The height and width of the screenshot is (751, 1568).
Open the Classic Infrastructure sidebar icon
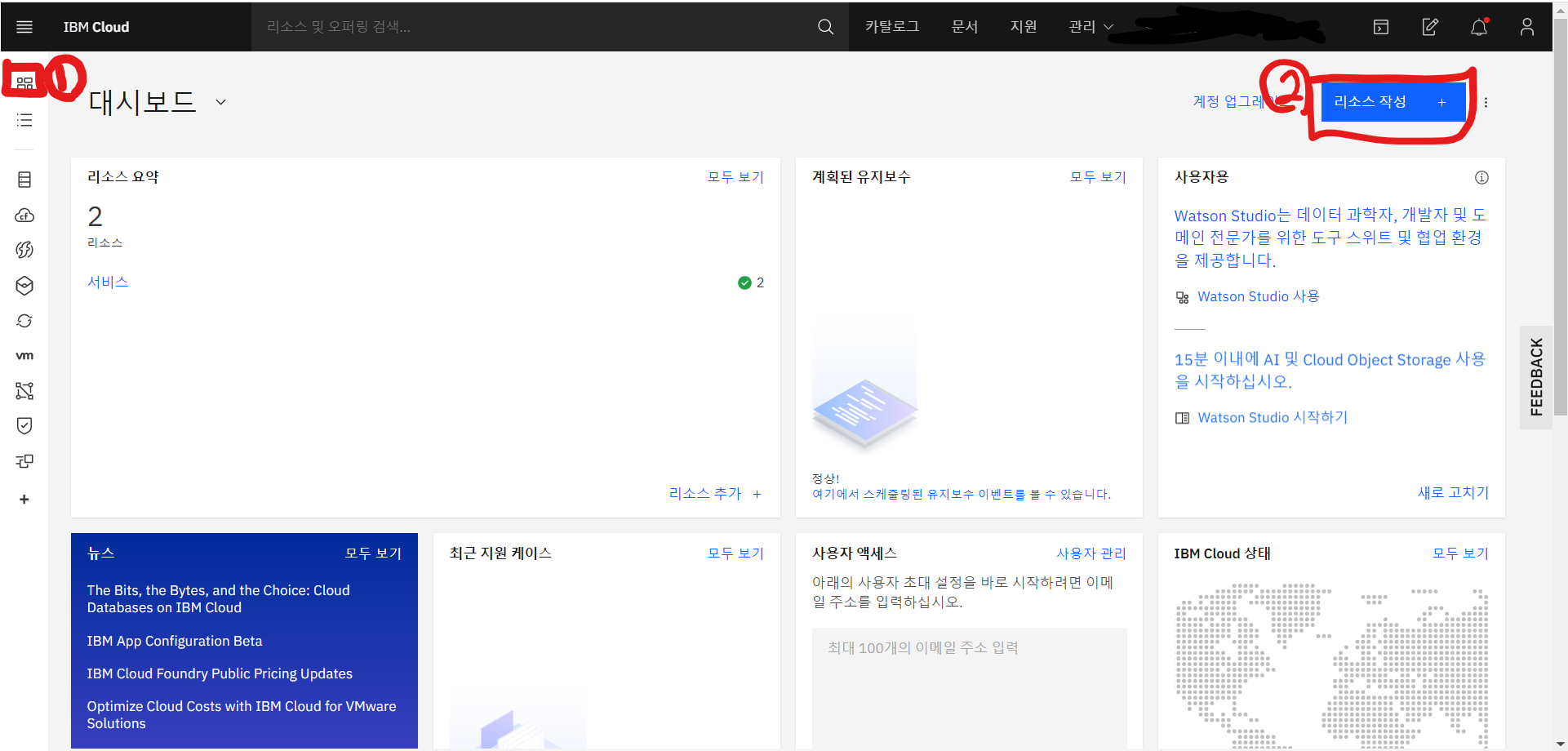(24, 179)
